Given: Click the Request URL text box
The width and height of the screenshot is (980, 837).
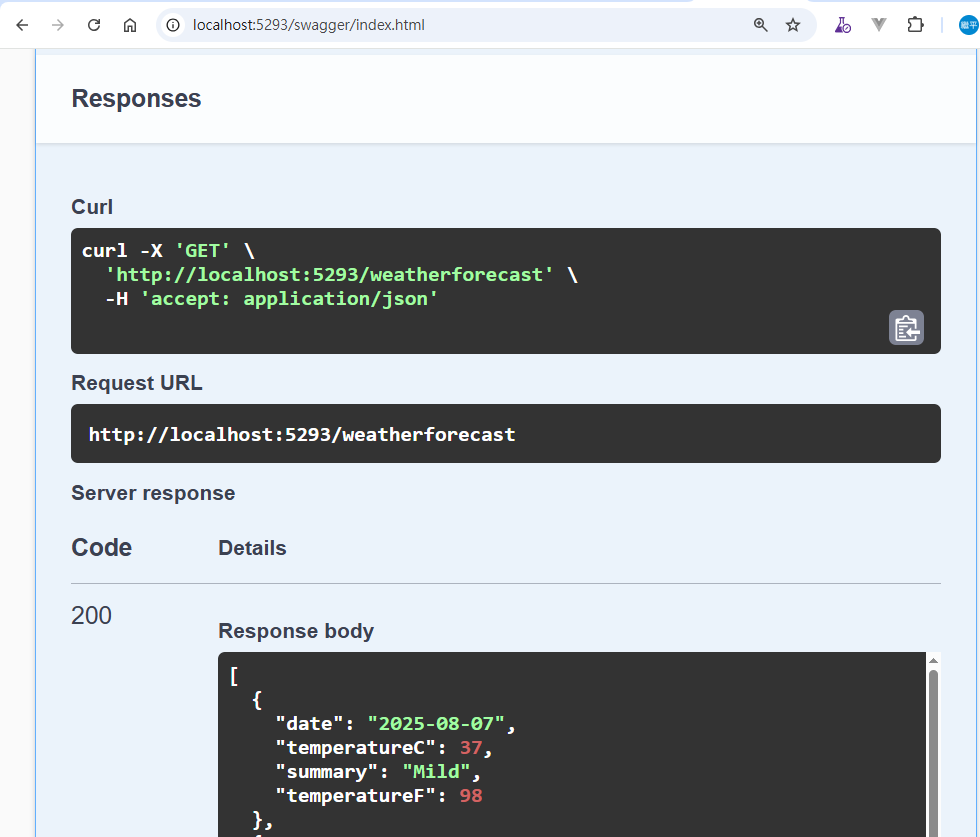Looking at the screenshot, I should click(x=505, y=434).
